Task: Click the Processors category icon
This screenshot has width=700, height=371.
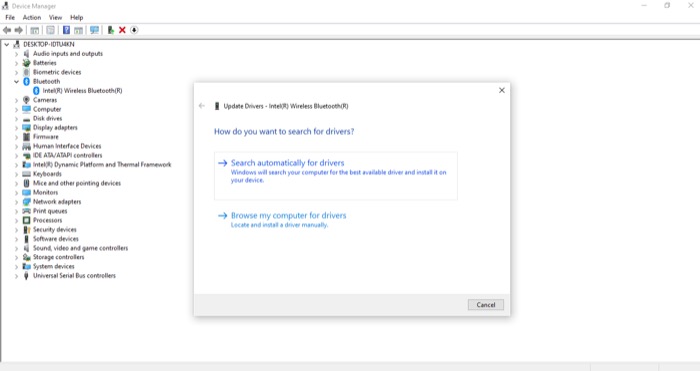Action: click(26, 220)
